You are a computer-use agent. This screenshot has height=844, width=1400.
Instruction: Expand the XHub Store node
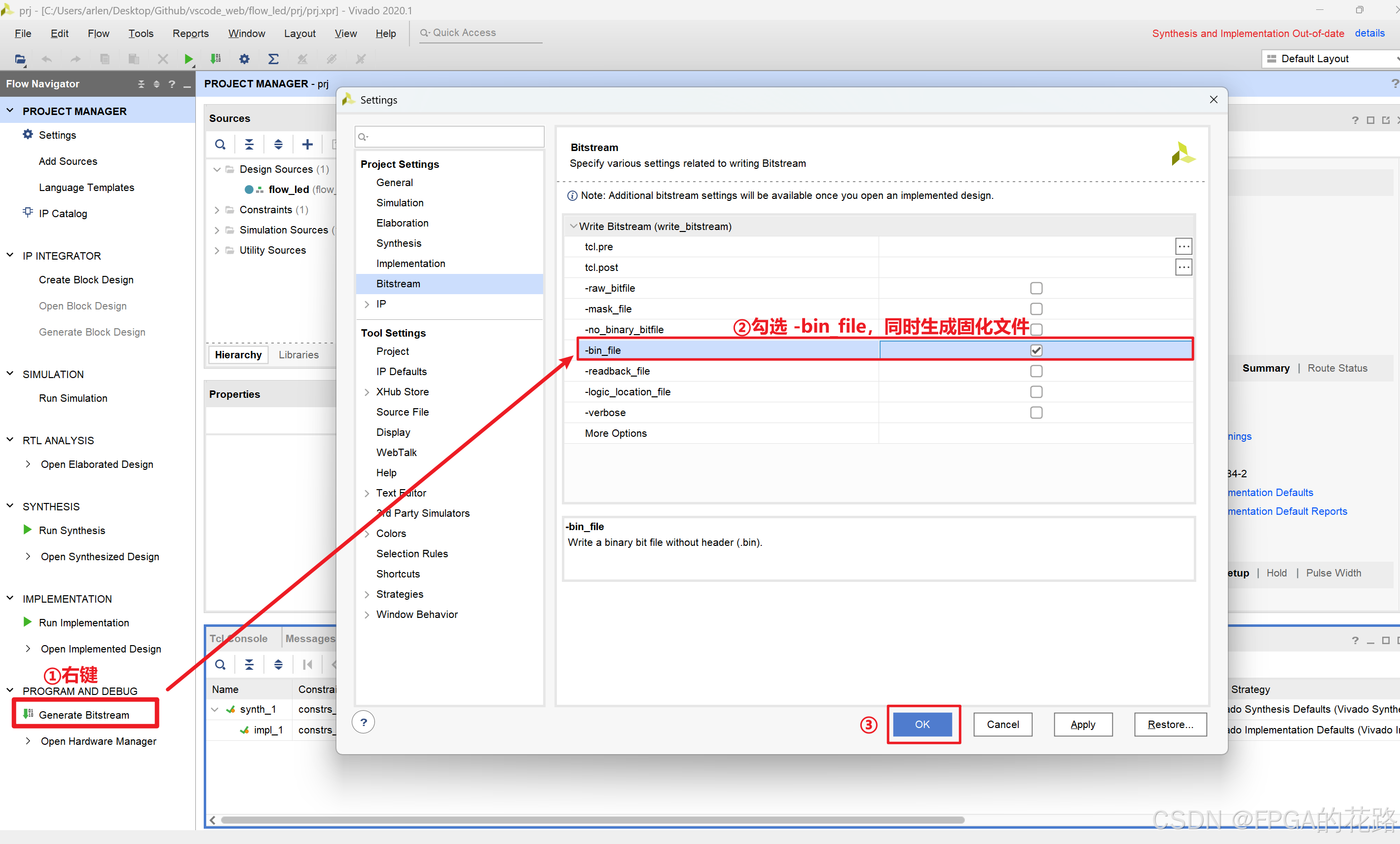point(367,391)
